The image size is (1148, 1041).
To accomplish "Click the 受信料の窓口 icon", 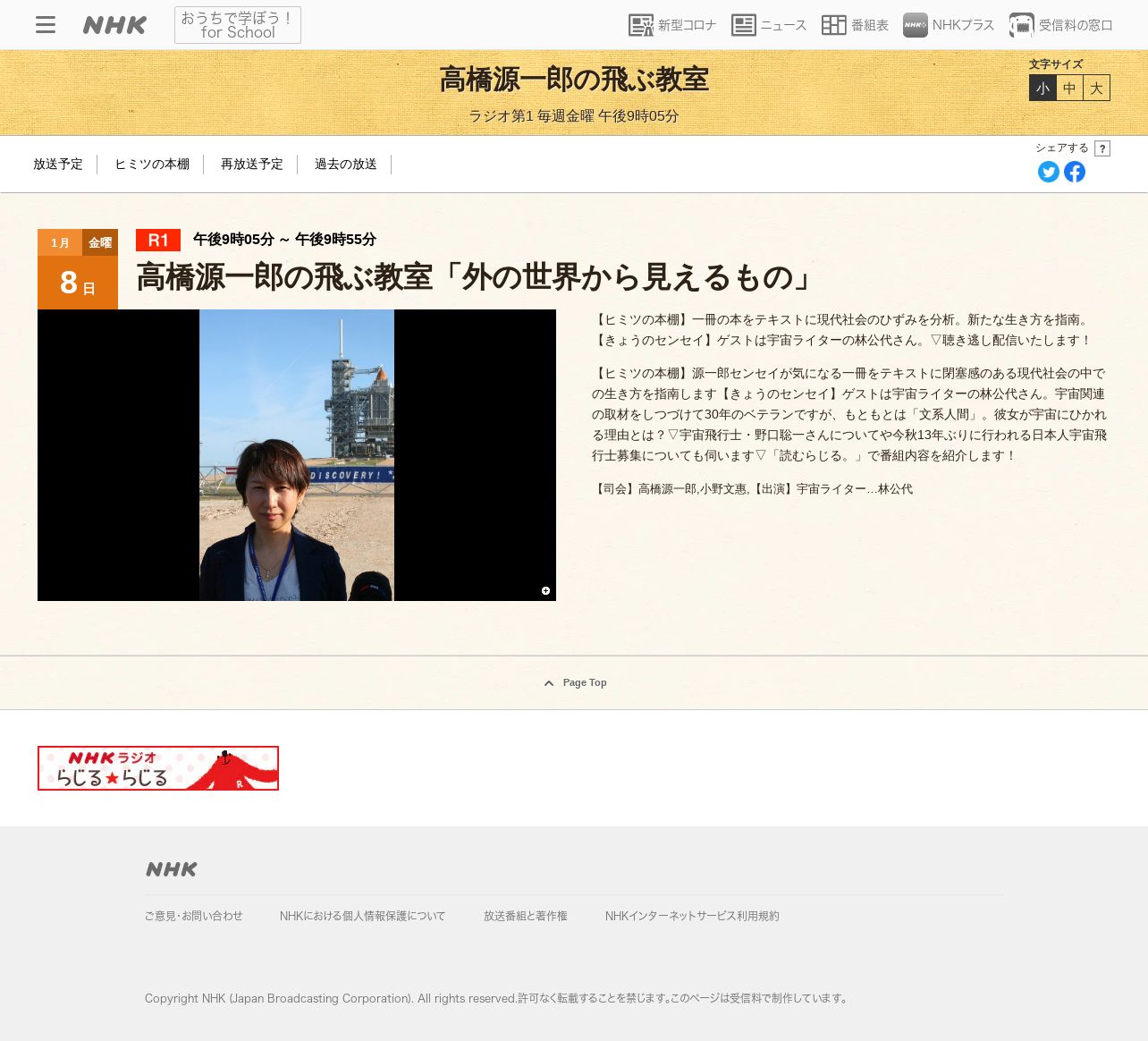I will [1022, 25].
